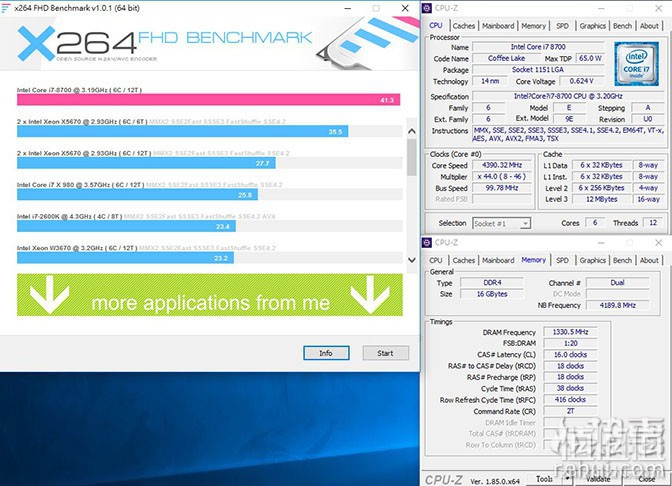The height and width of the screenshot is (486, 672).
Task: Click the Command Rate value '2T'
Action: pos(570,411)
